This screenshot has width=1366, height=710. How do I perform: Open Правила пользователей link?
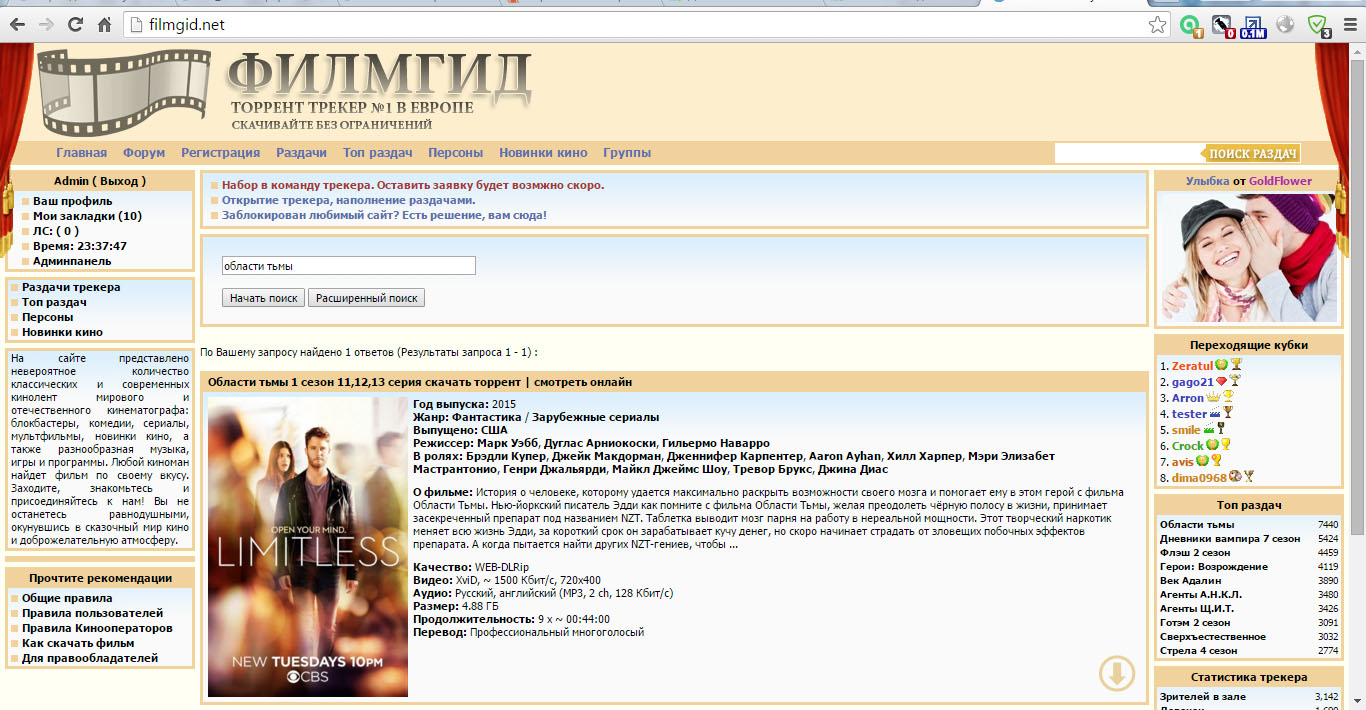tap(92, 613)
